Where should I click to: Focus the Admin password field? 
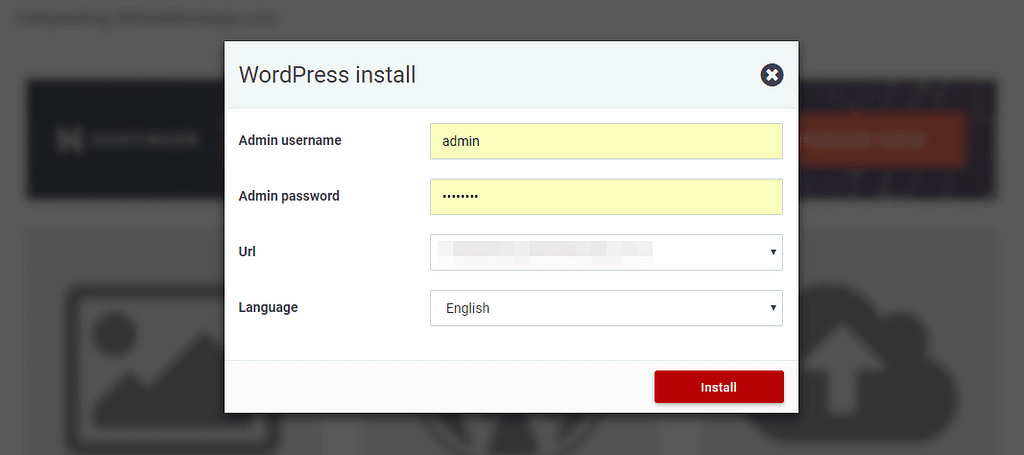[606, 196]
